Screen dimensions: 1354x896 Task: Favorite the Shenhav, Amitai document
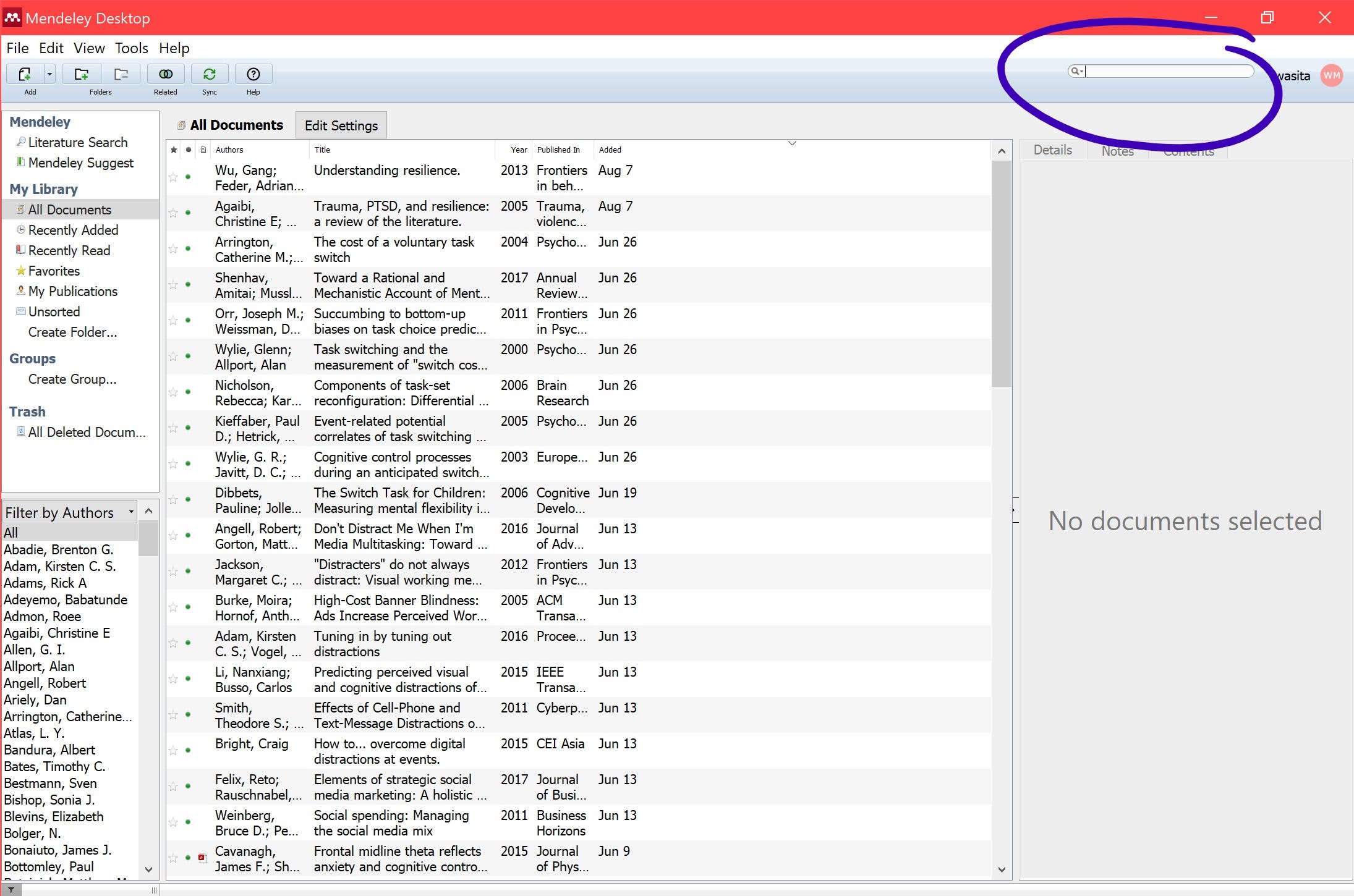[173, 285]
